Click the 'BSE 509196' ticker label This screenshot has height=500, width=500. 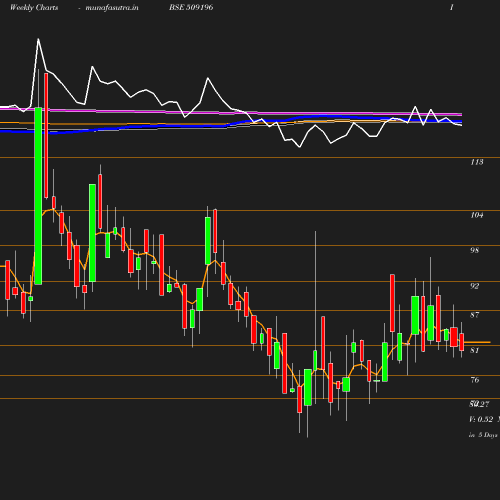pos(191,7)
